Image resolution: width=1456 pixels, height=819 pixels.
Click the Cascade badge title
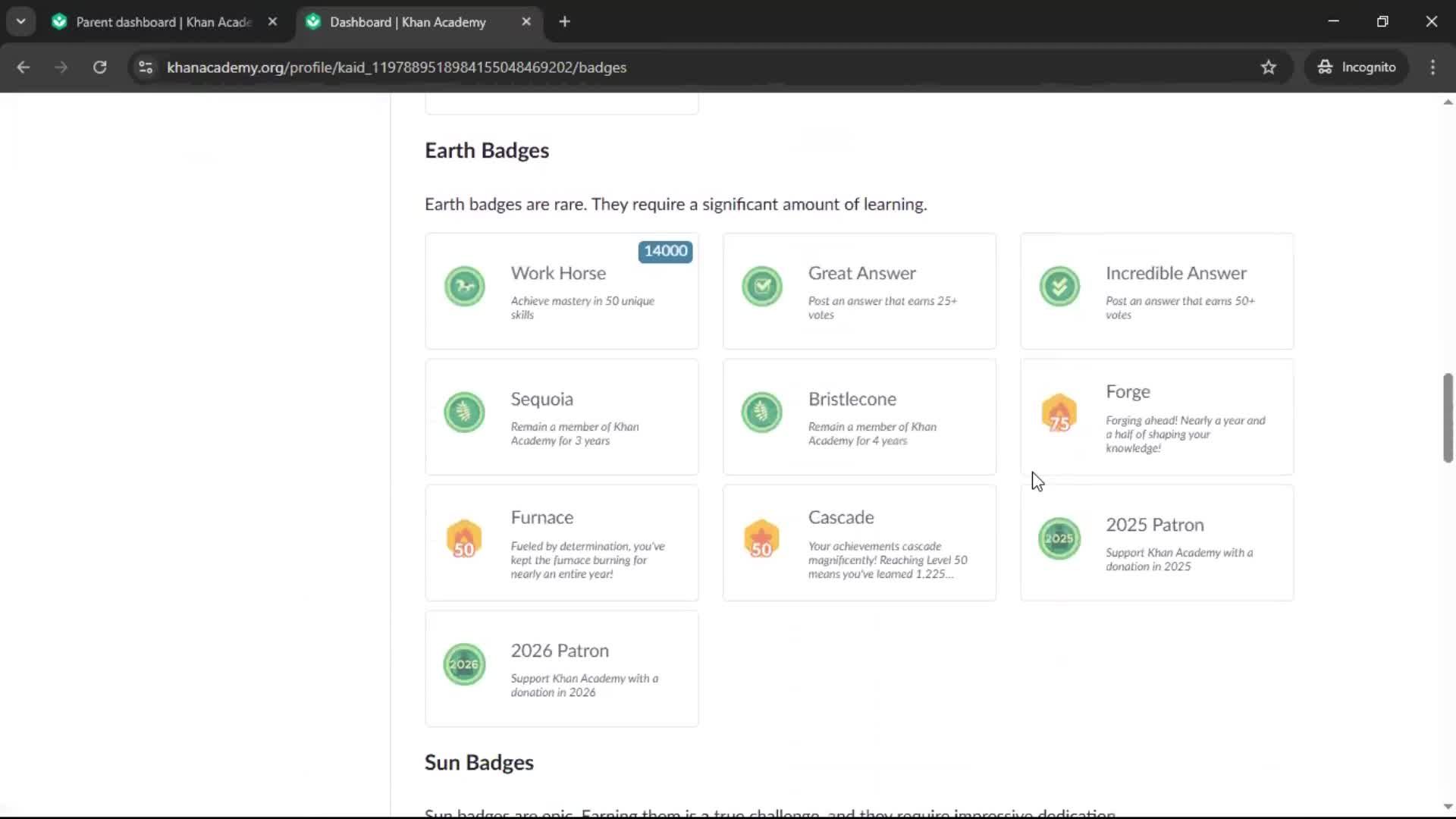point(841,517)
